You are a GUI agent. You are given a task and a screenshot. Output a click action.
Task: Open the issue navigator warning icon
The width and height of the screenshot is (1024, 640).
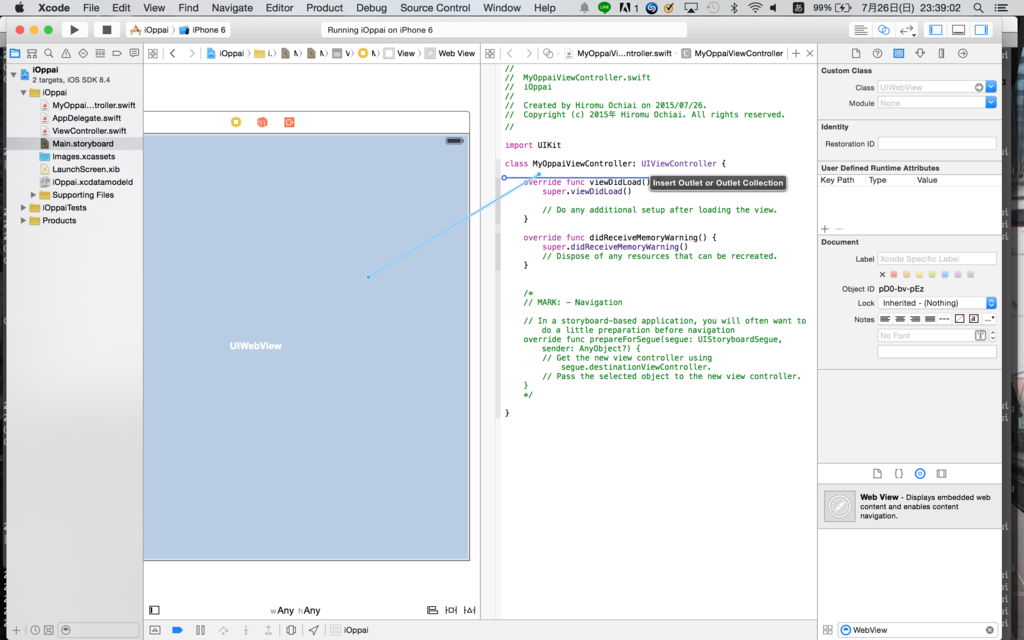click(66, 54)
